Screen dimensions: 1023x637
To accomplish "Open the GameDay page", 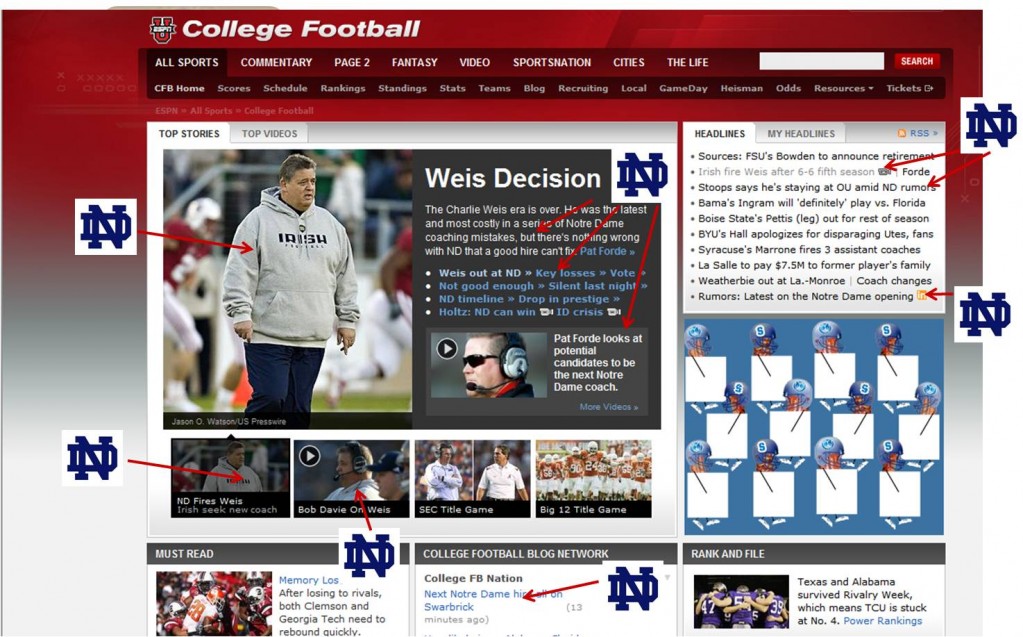I will point(683,88).
